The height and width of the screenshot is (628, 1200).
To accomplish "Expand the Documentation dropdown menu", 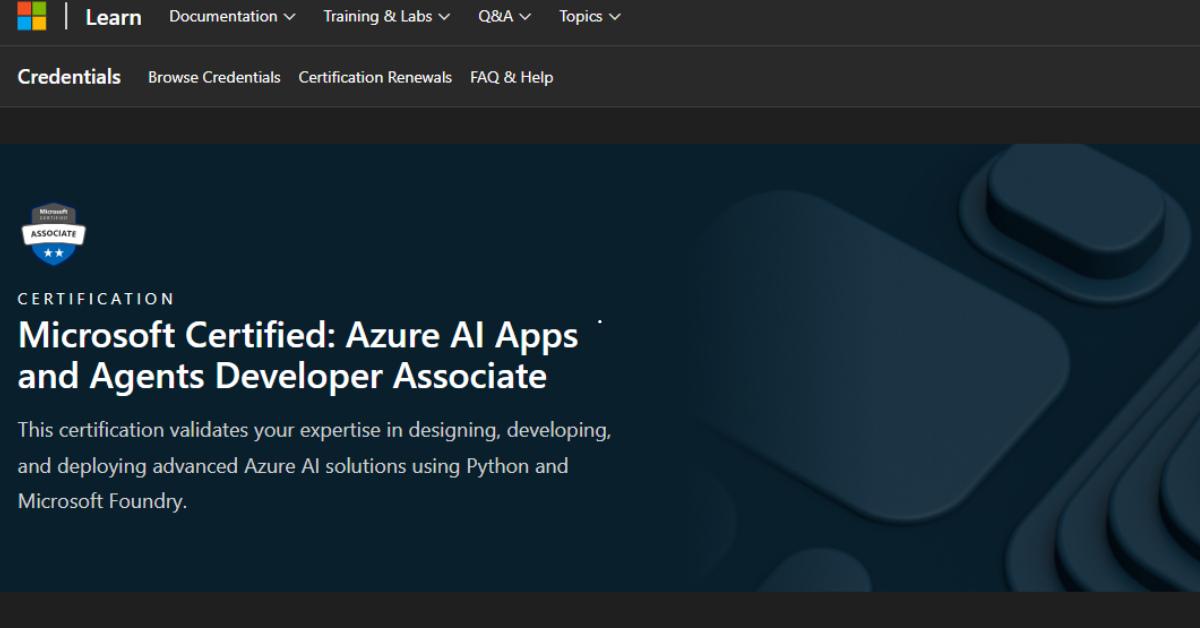I will pos(232,16).
